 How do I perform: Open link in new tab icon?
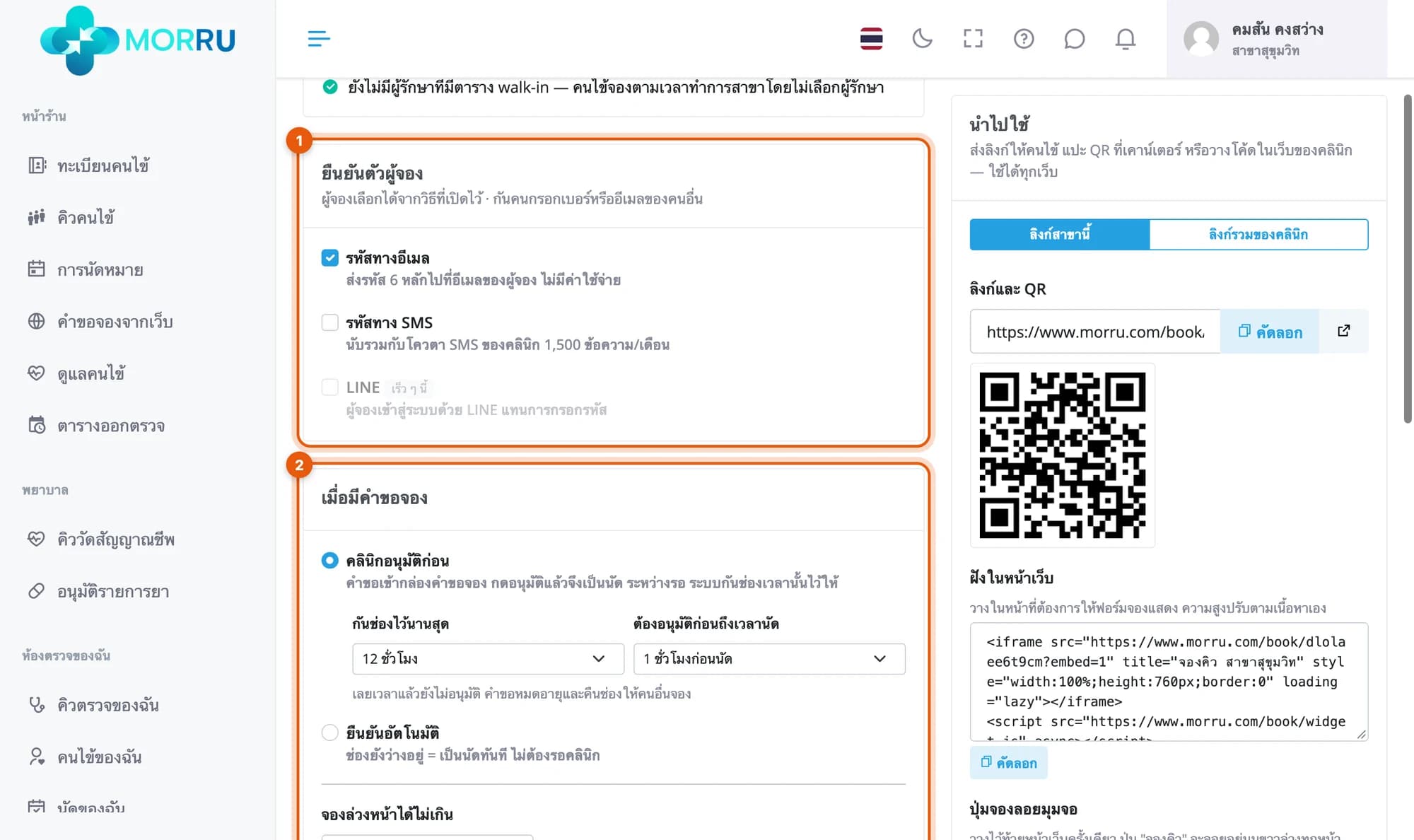tap(1343, 331)
